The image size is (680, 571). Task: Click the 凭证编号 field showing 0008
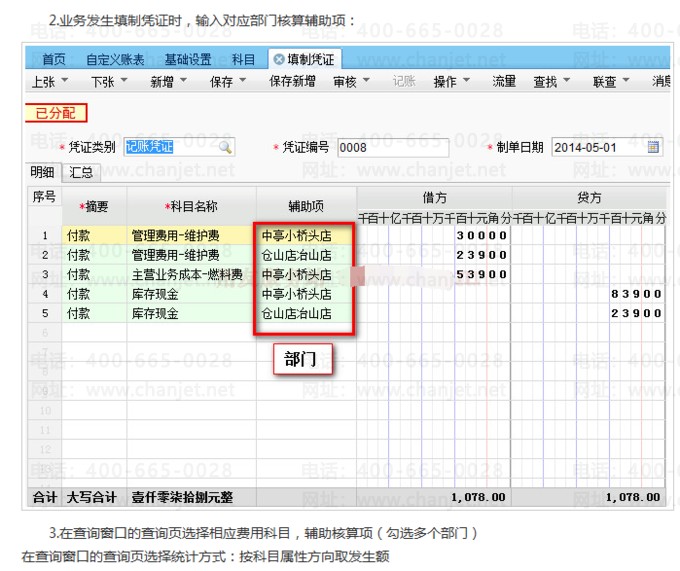[393, 147]
